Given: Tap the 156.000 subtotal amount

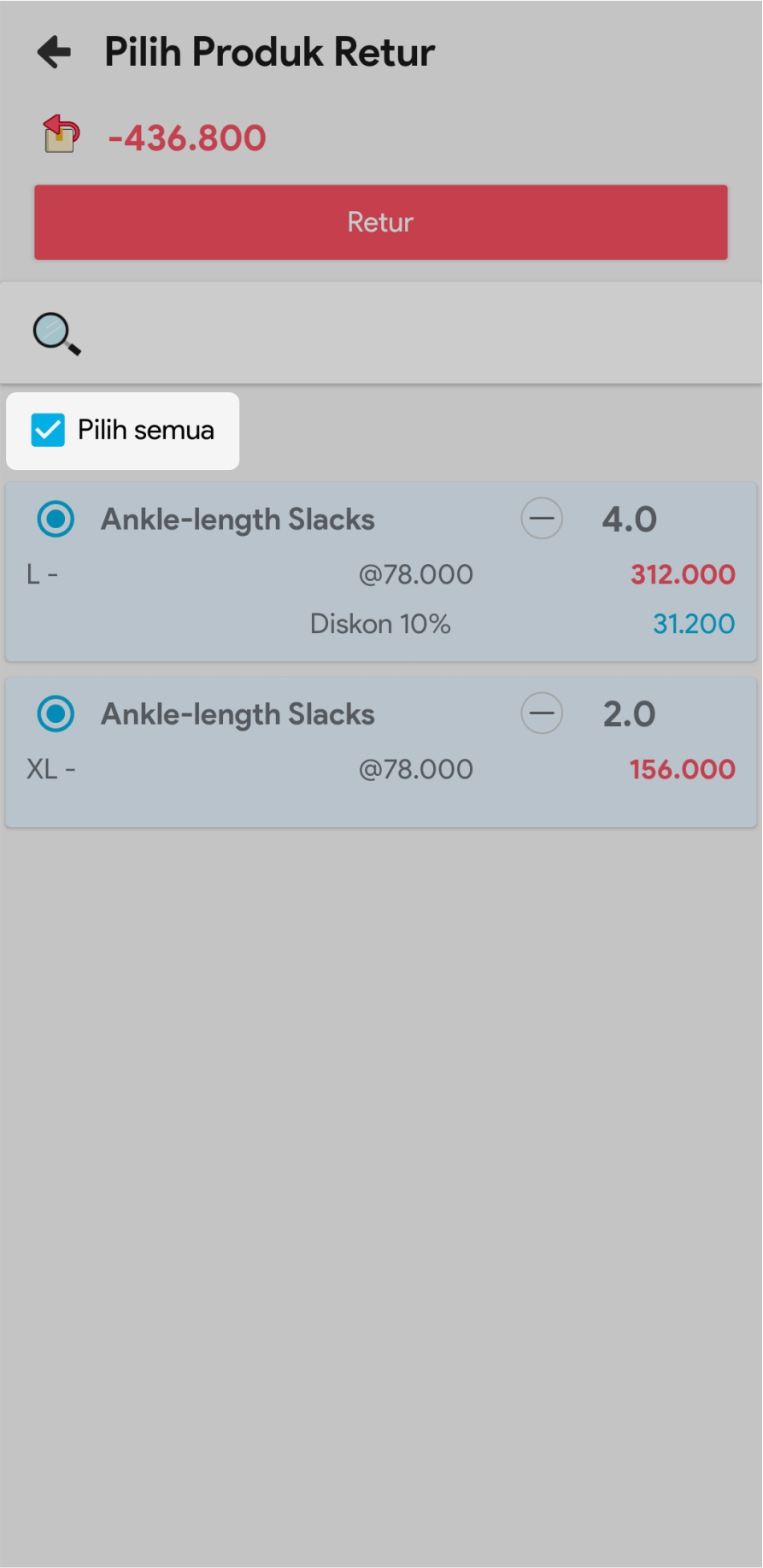Looking at the screenshot, I should [683, 769].
